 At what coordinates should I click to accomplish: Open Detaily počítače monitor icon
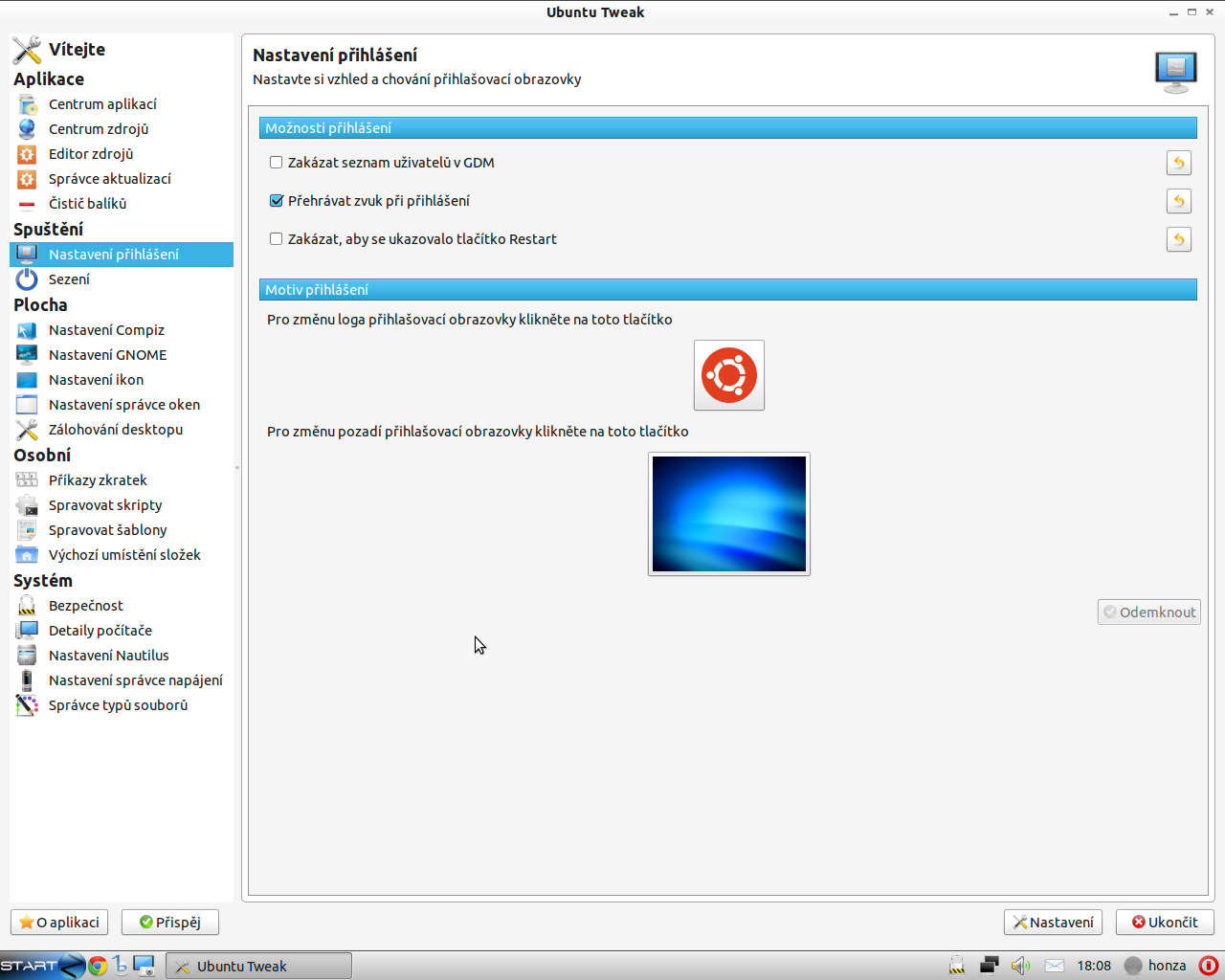coord(27,631)
